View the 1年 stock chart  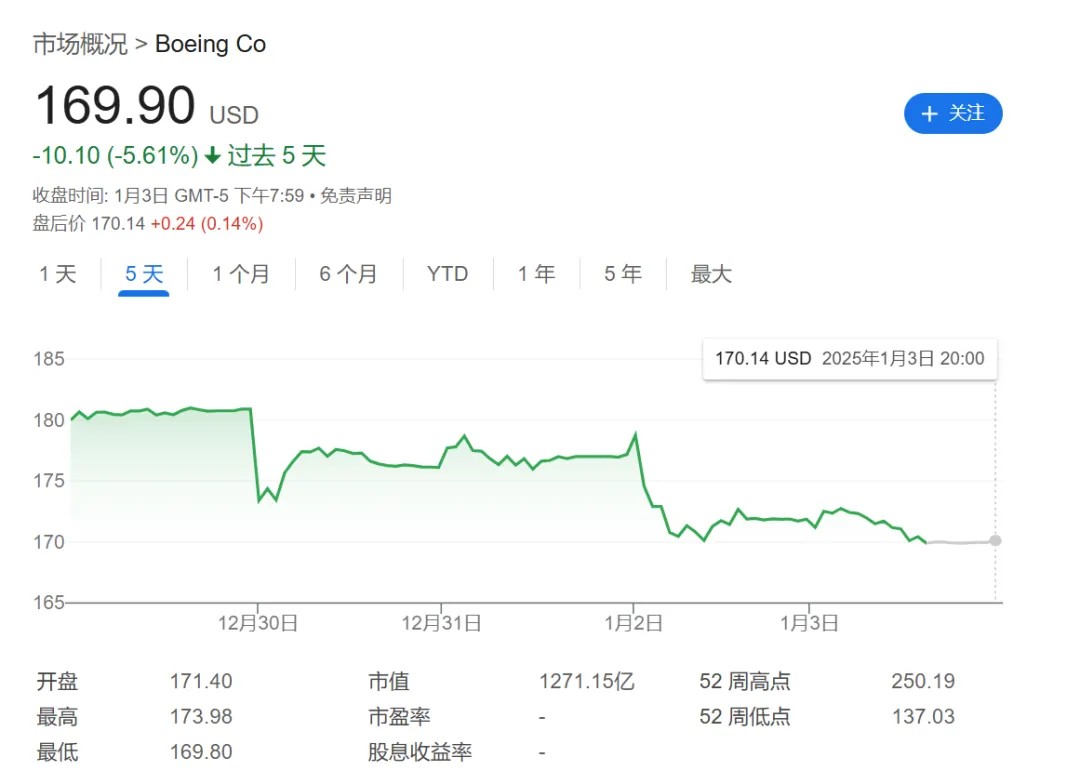point(536,273)
